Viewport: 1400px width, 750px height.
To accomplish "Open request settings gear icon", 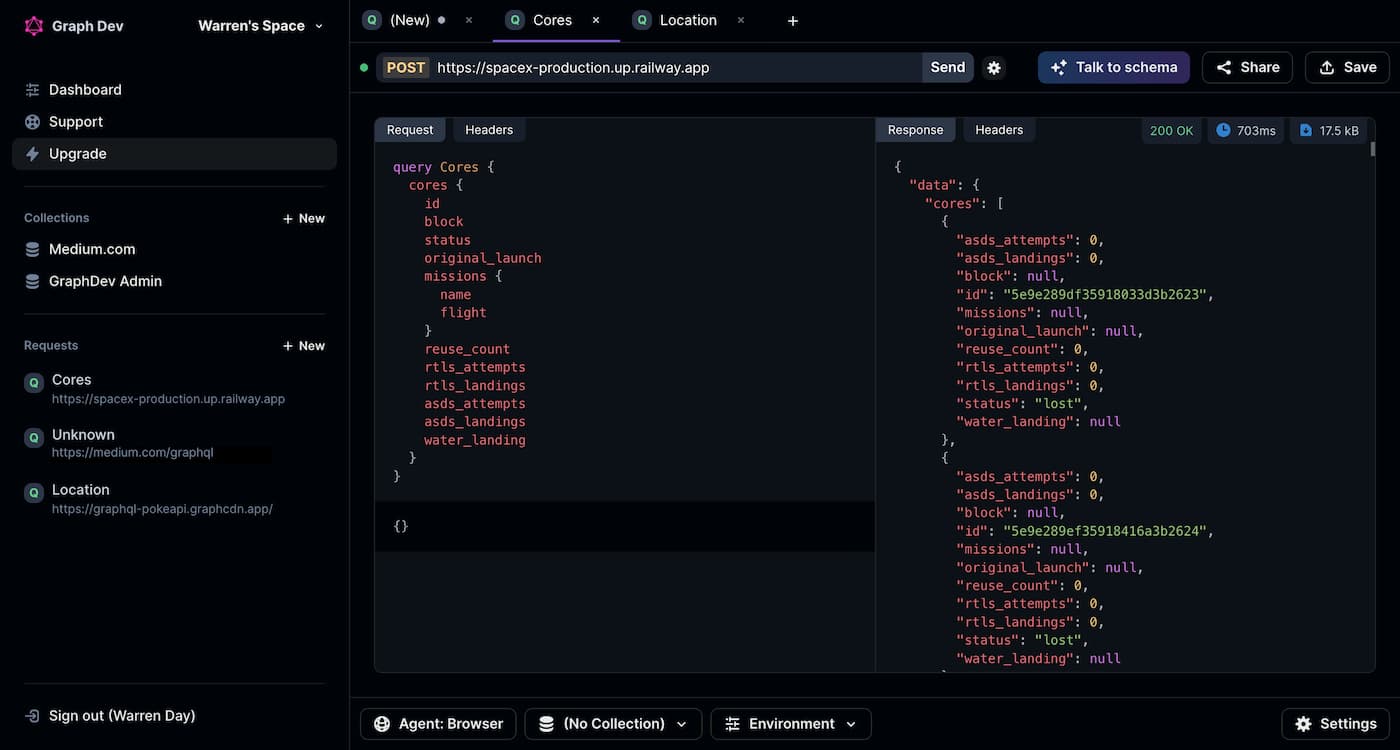I will tap(994, 68).
